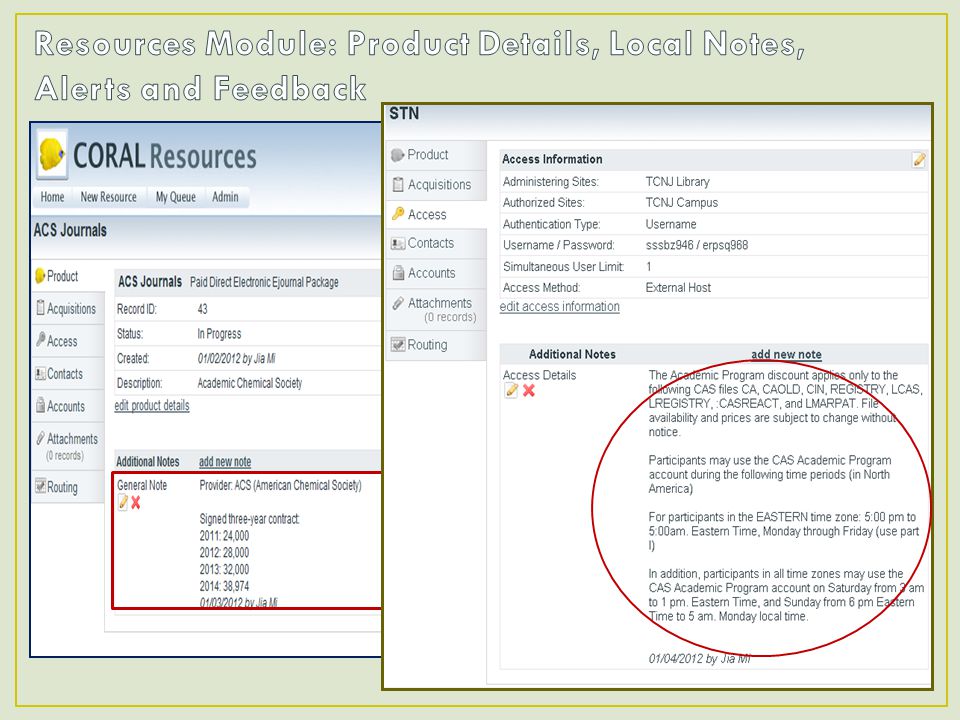
Task: Select Product tab in STN window
Action: 437,155
